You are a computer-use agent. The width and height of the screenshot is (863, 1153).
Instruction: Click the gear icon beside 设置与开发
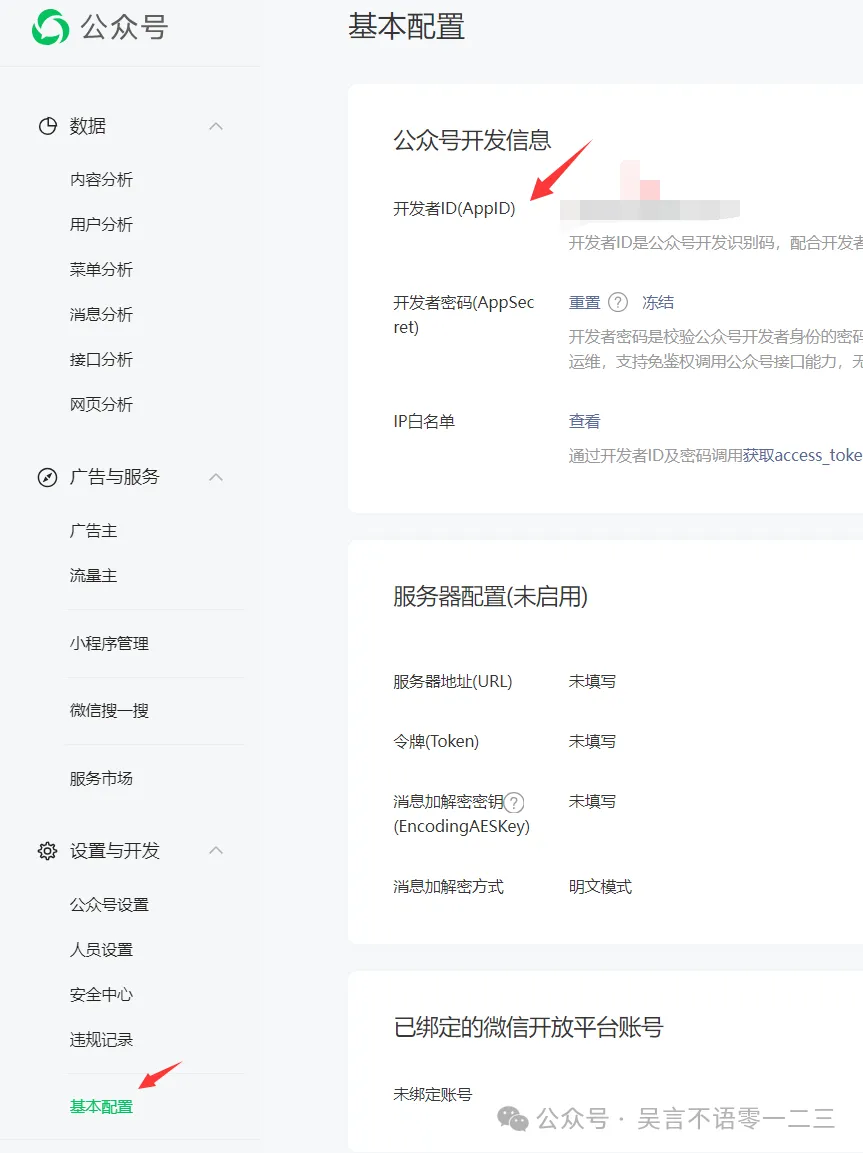click(47, 851)
